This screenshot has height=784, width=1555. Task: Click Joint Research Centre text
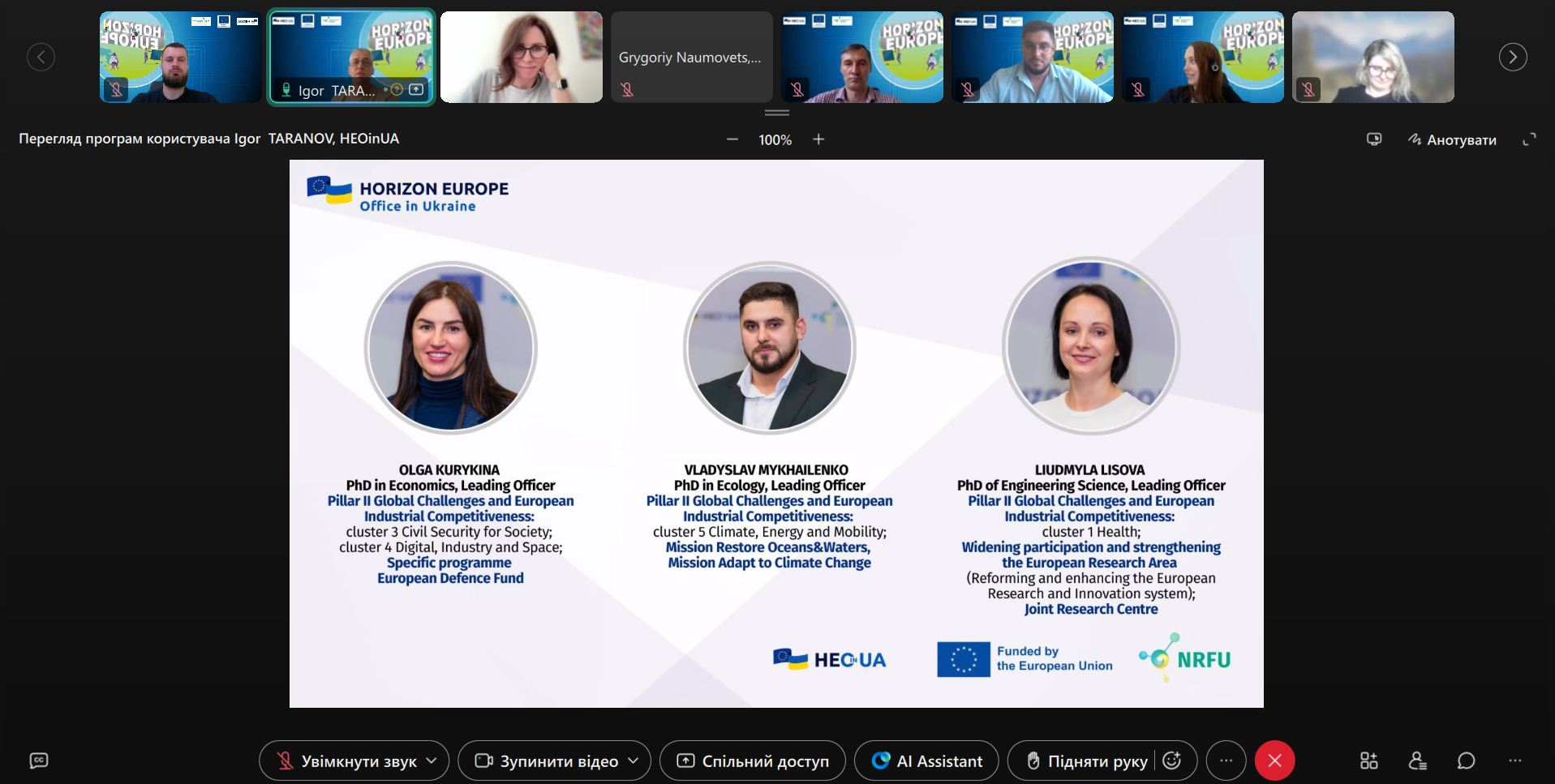point(1091,609)
